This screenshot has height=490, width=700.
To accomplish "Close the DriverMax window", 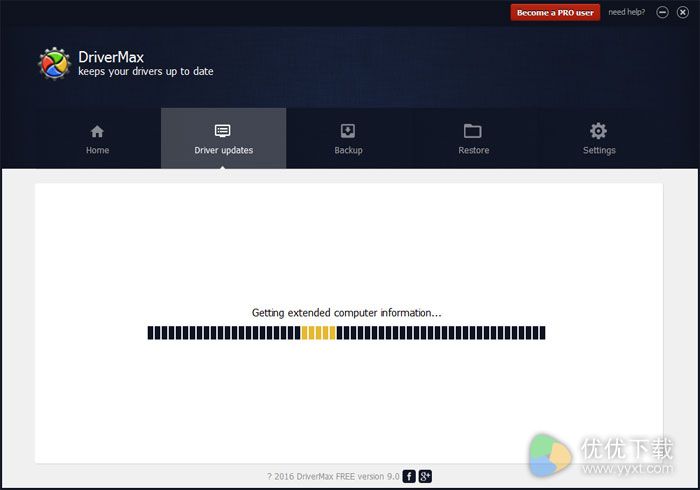I will pyautogui.click(x=683, y=12).
